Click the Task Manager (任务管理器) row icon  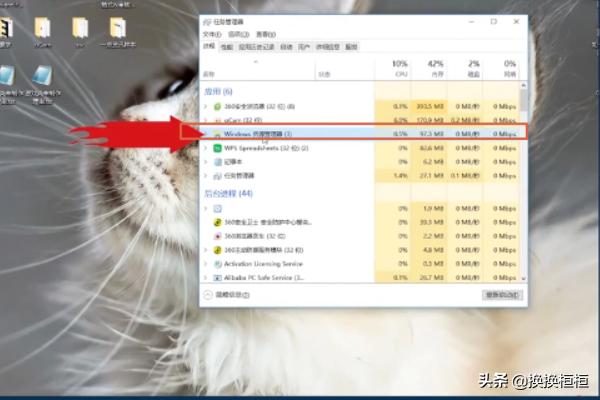[217, 176]
